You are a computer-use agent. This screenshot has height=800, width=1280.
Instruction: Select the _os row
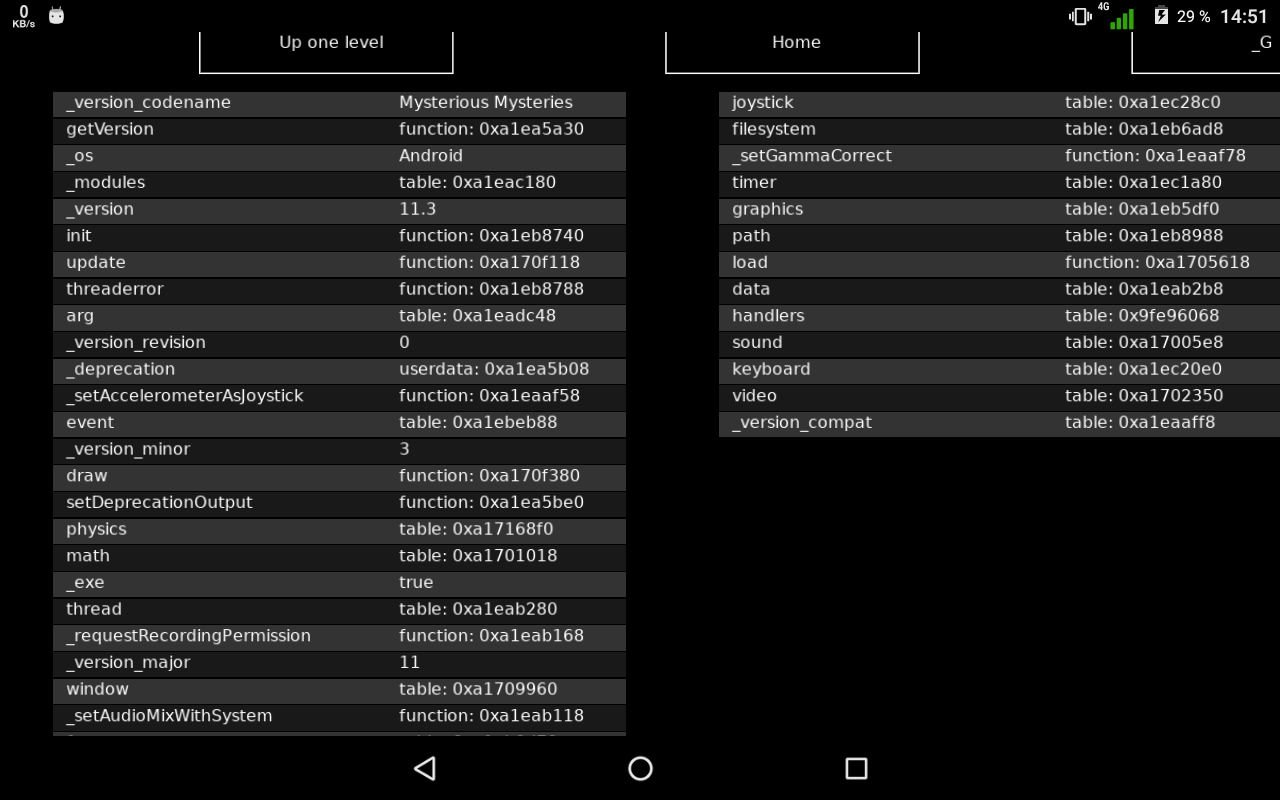point(339,156)
